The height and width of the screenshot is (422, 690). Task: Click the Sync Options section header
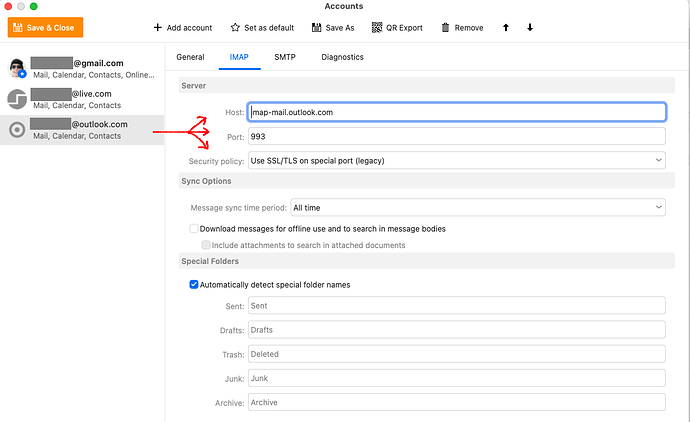pos(426,181)
